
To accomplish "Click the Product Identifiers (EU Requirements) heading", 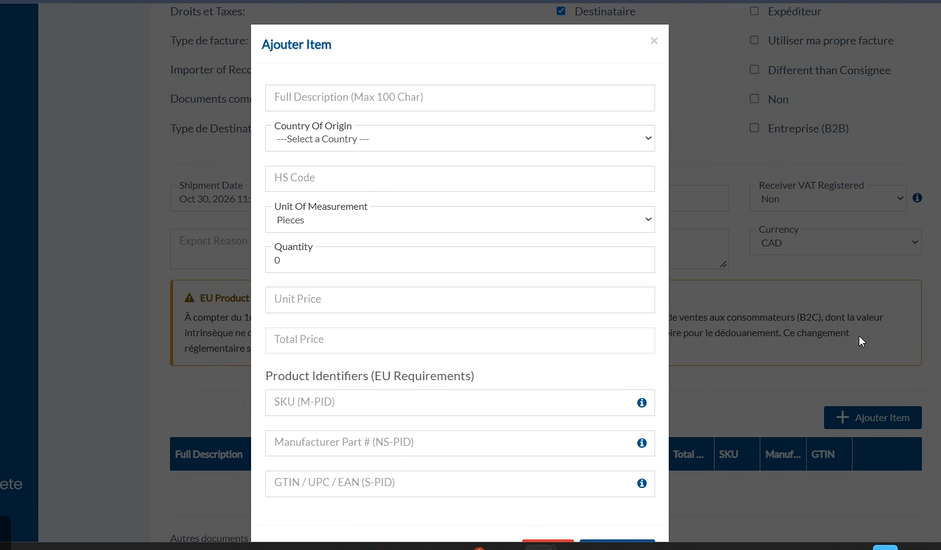I will [x=370, y=376].
